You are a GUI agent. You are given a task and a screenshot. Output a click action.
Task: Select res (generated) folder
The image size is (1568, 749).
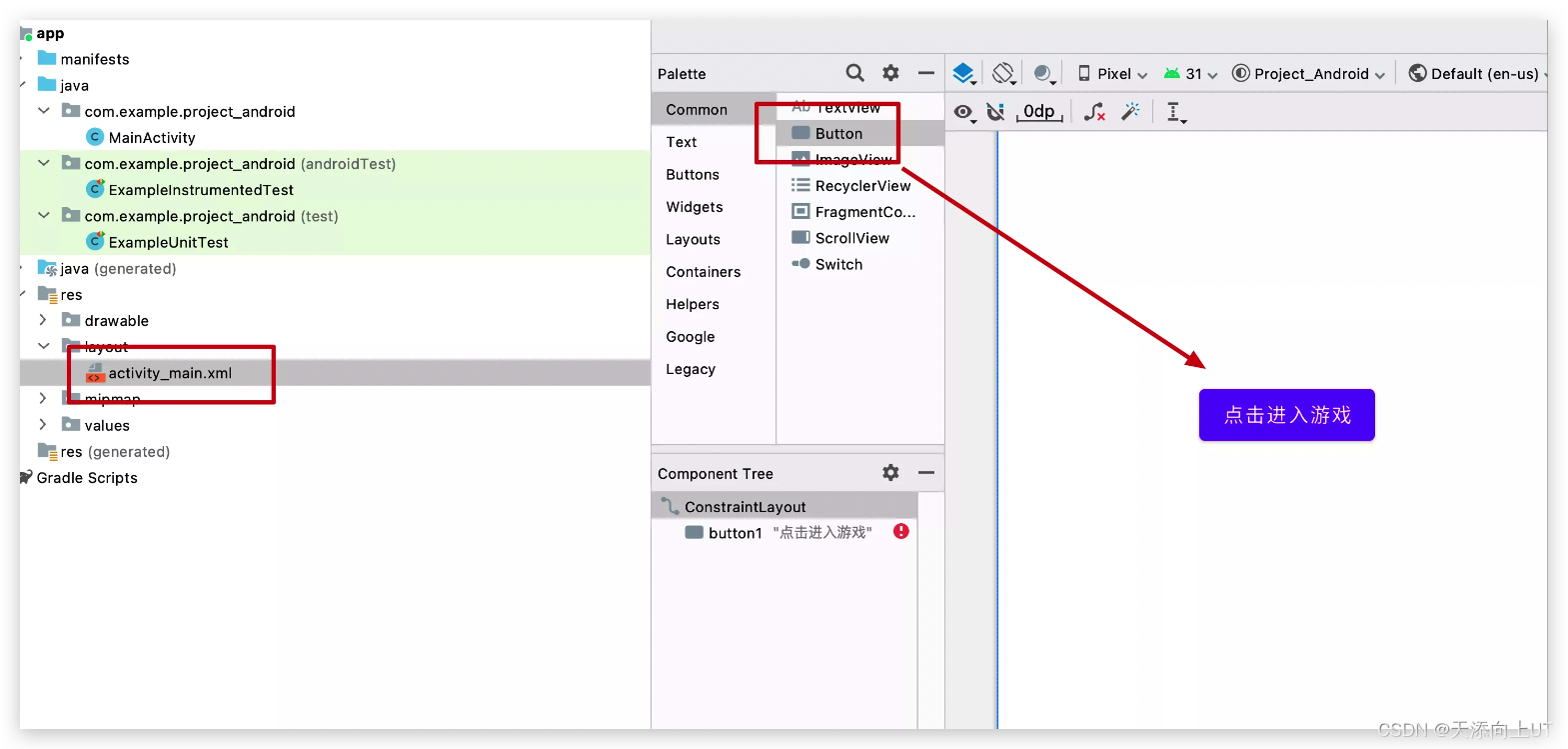pos(104,451)
